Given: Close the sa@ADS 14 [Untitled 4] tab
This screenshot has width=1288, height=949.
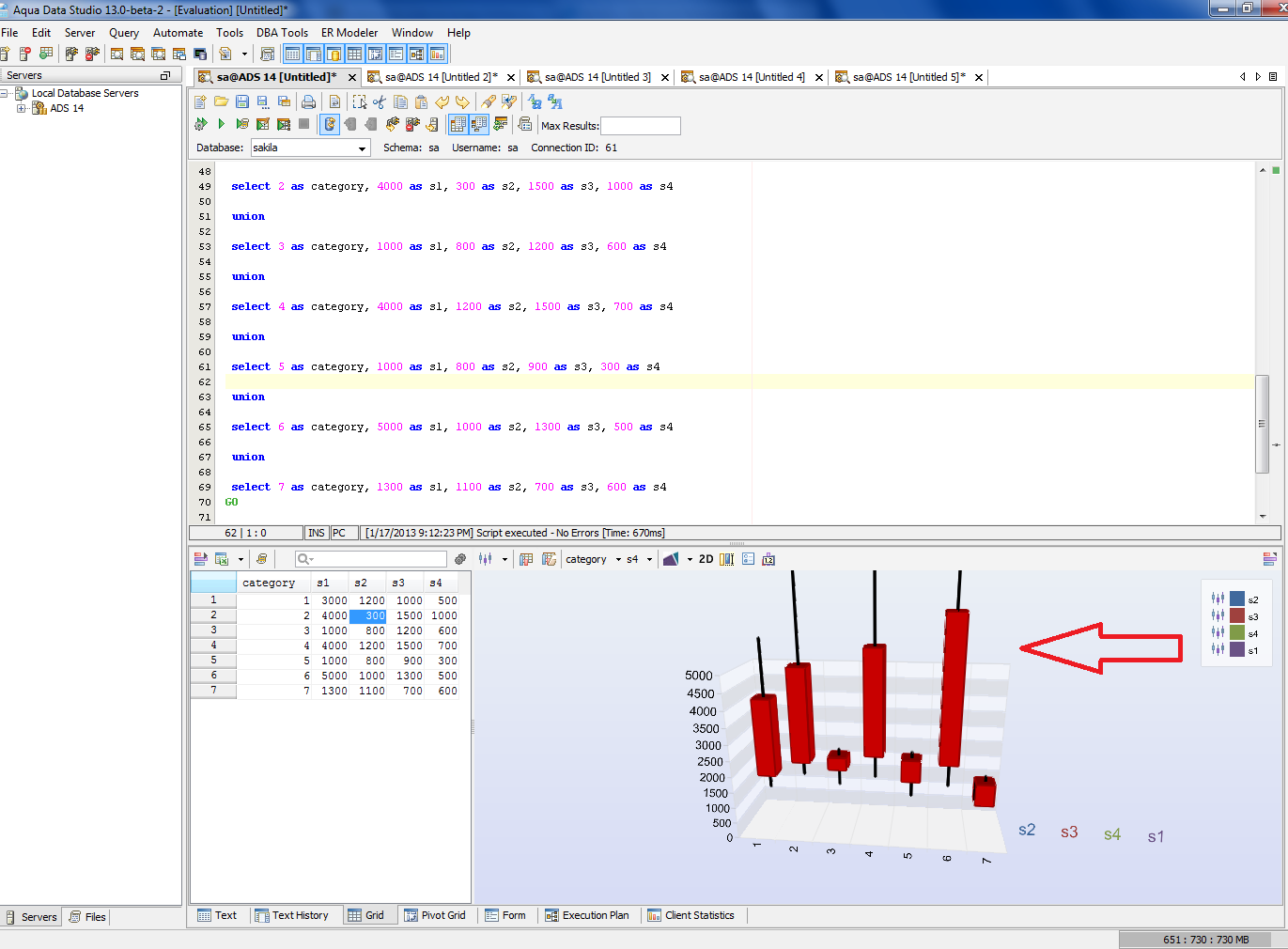Looking at the screenshot, I should point(819,78).
